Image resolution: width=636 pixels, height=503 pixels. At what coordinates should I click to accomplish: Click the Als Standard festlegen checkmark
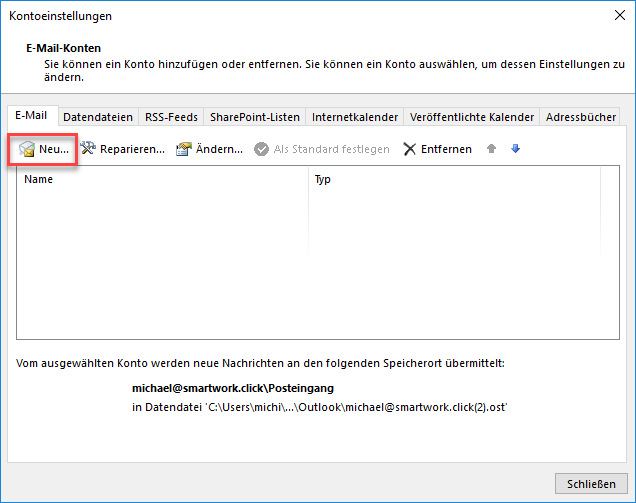click(x=262, y=149)
